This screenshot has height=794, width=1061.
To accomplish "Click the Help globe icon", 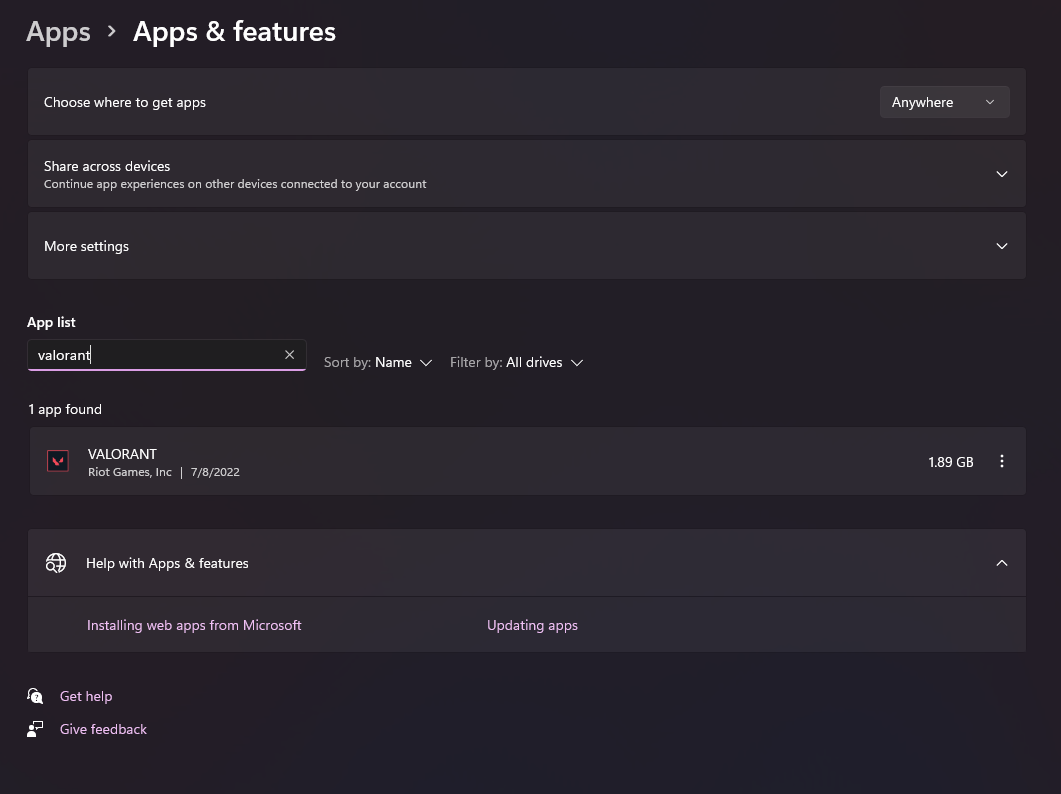I will tap(56, 563).
